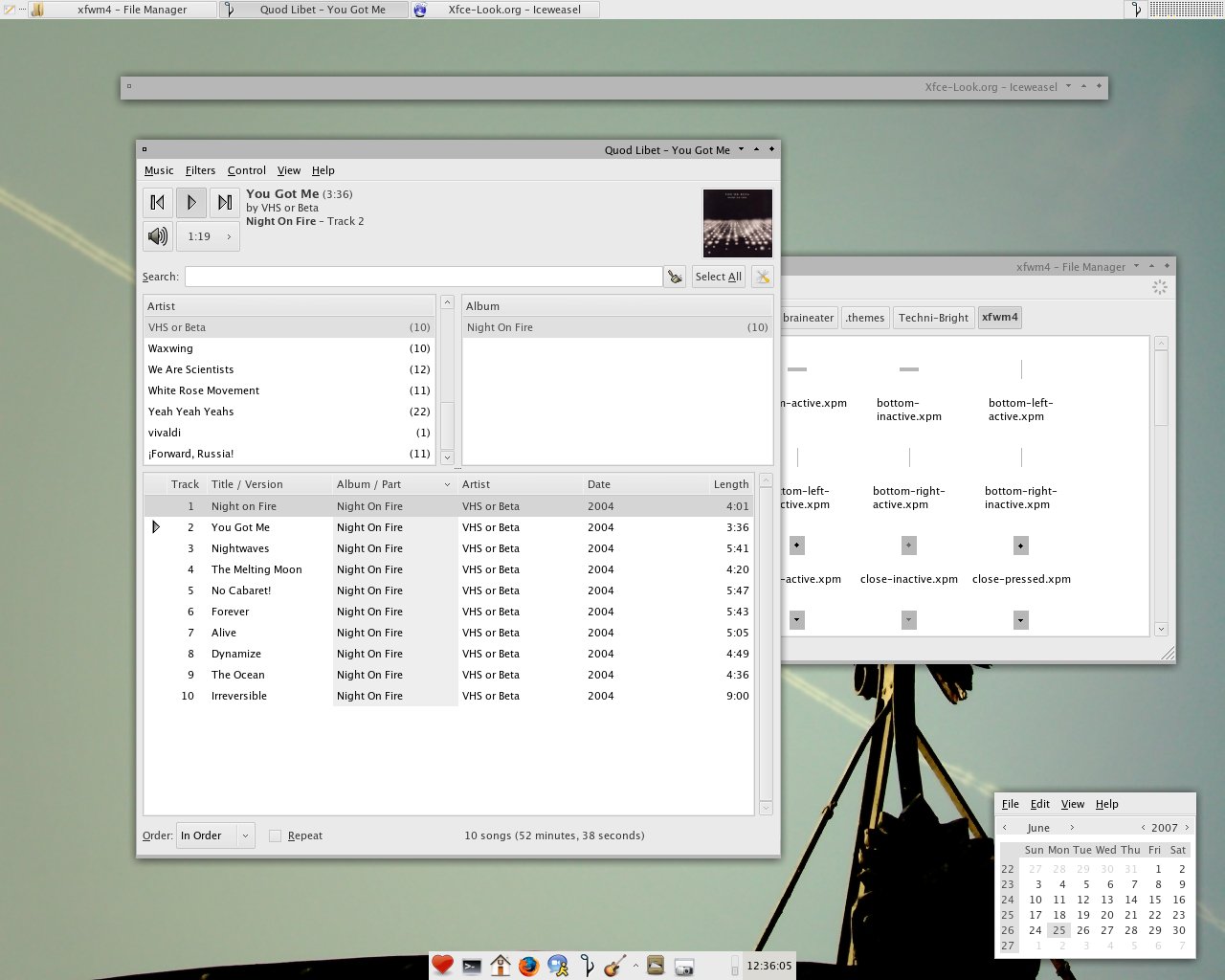This screenshot has width=1225, height=980.
Task: Select the Night On Fire album entry
Action: (617, 327)
